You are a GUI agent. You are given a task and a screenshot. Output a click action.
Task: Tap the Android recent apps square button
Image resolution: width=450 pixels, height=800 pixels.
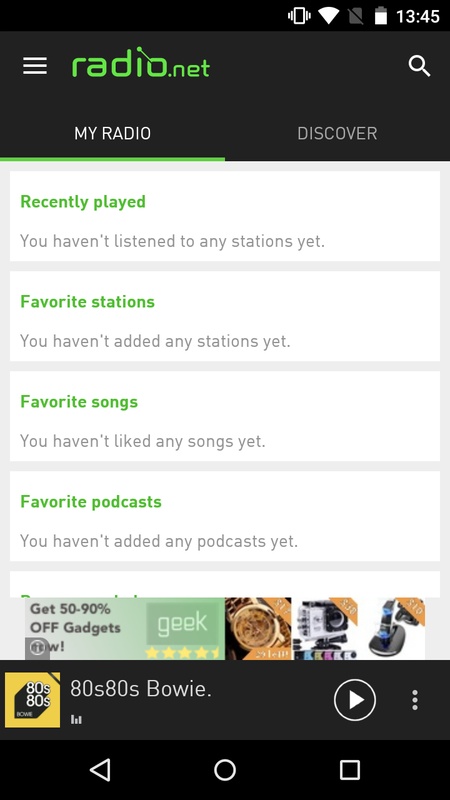(x=350, y=770)
